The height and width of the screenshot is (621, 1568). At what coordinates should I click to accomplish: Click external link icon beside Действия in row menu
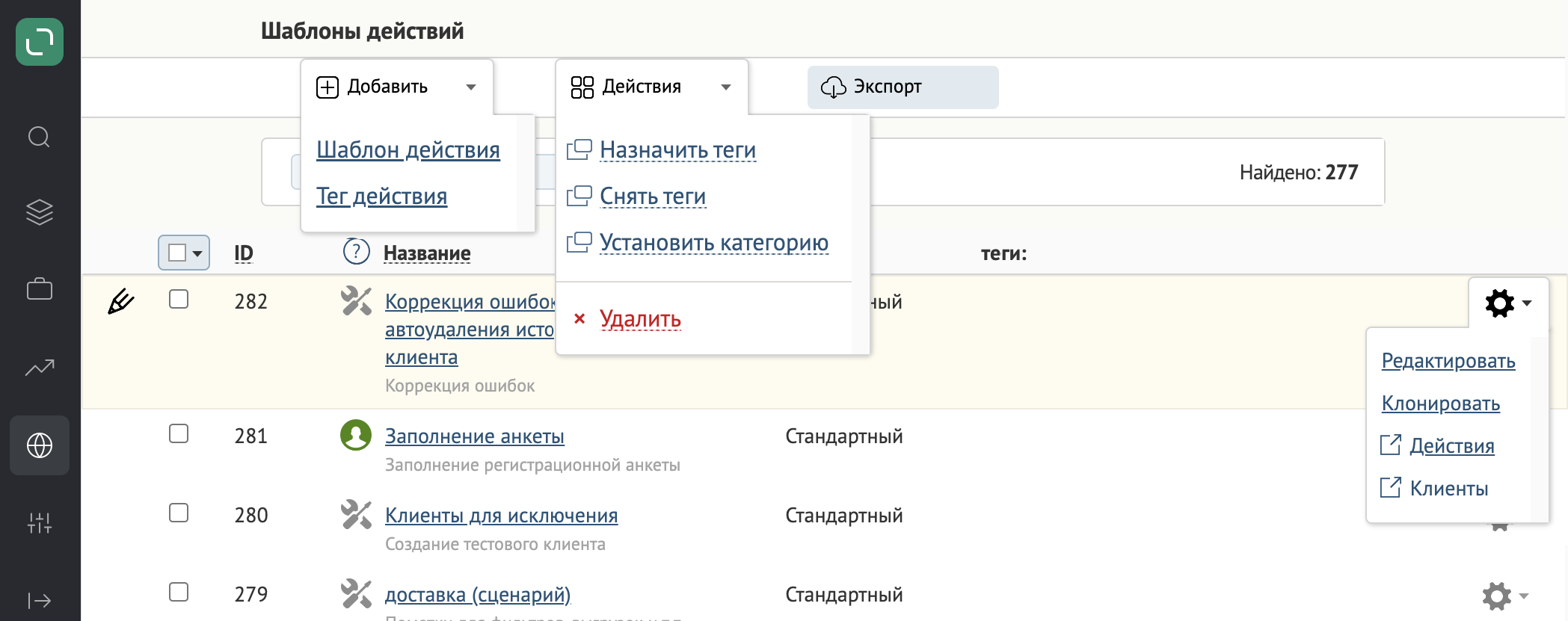coord(1390,445)
